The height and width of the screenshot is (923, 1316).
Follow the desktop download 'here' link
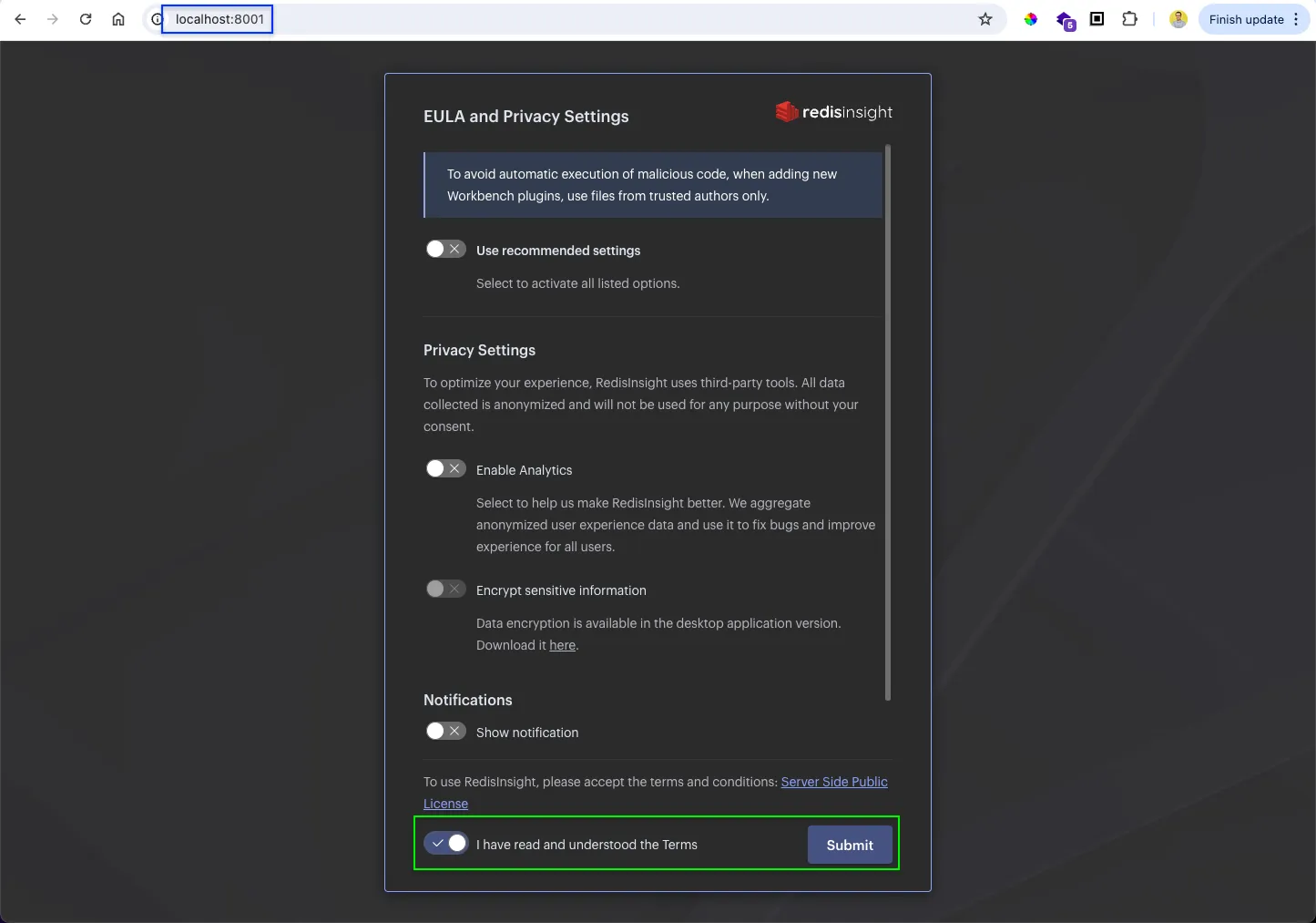pyautogui.click(x=562, y=645)
